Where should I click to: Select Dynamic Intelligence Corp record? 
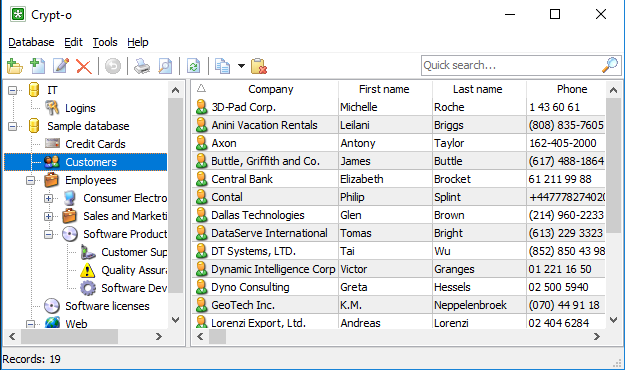[x=399, y=269]
